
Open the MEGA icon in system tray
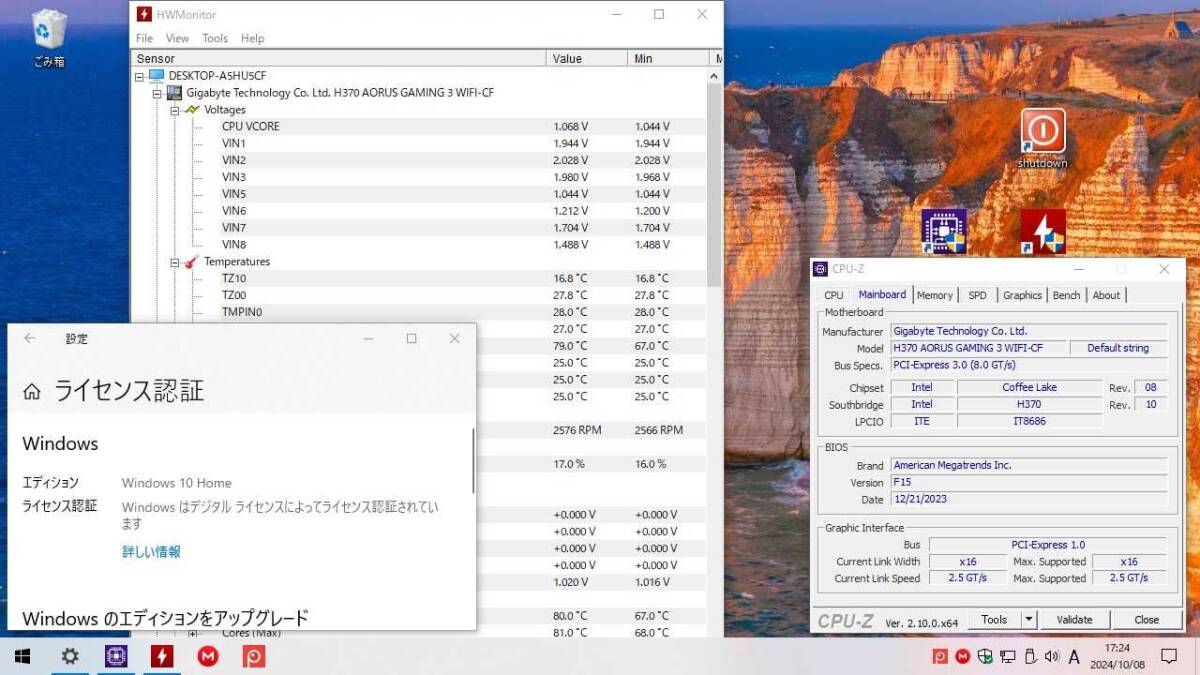[962, 657]
